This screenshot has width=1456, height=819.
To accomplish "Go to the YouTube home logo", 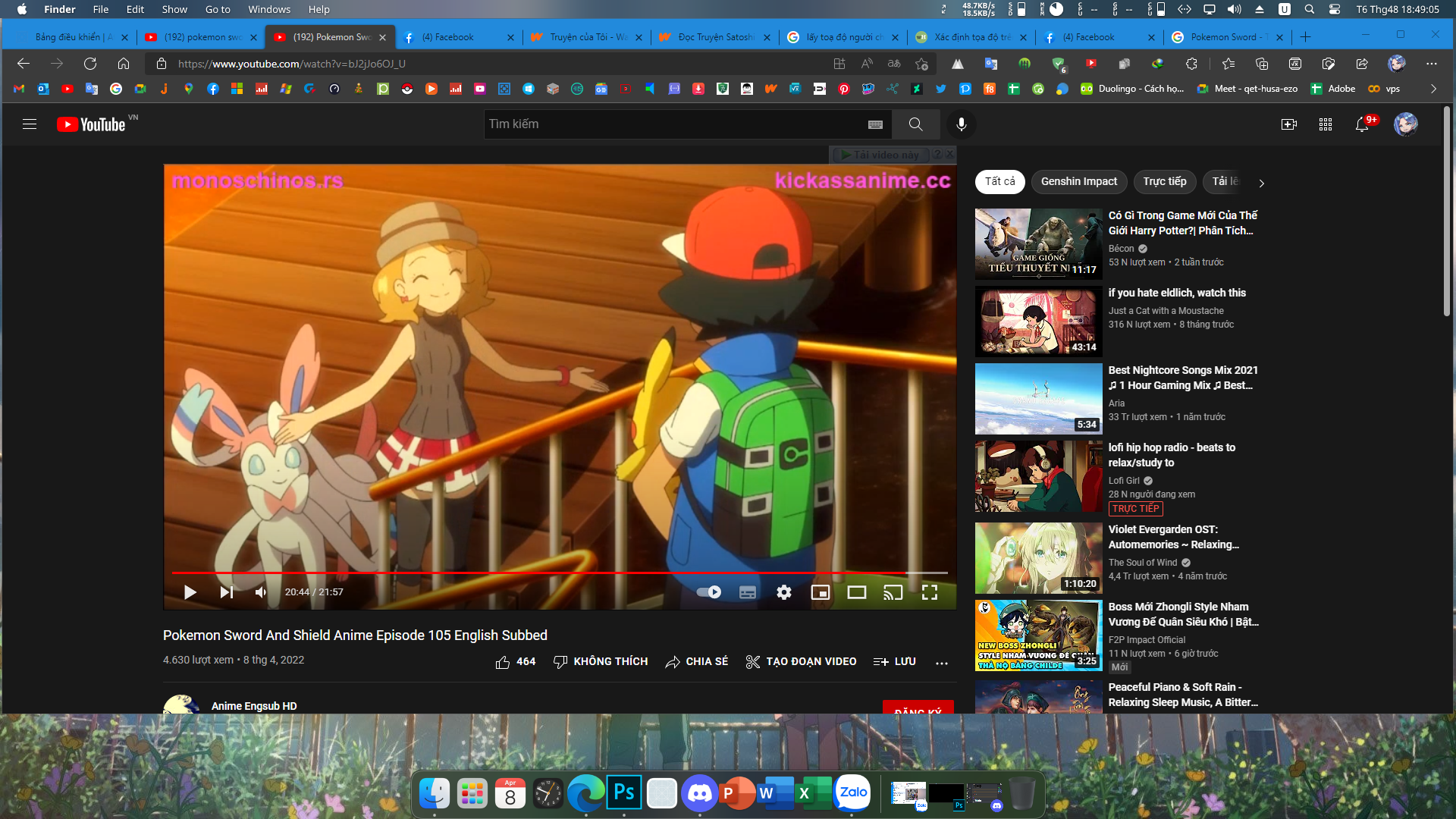I will click(92, 124).
